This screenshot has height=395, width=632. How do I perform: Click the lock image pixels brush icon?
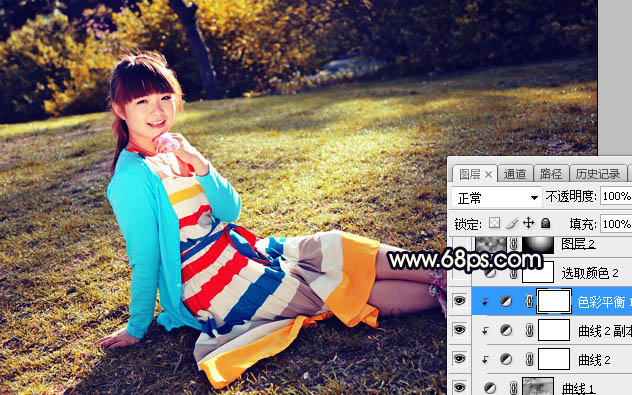[x=511, y=223]
